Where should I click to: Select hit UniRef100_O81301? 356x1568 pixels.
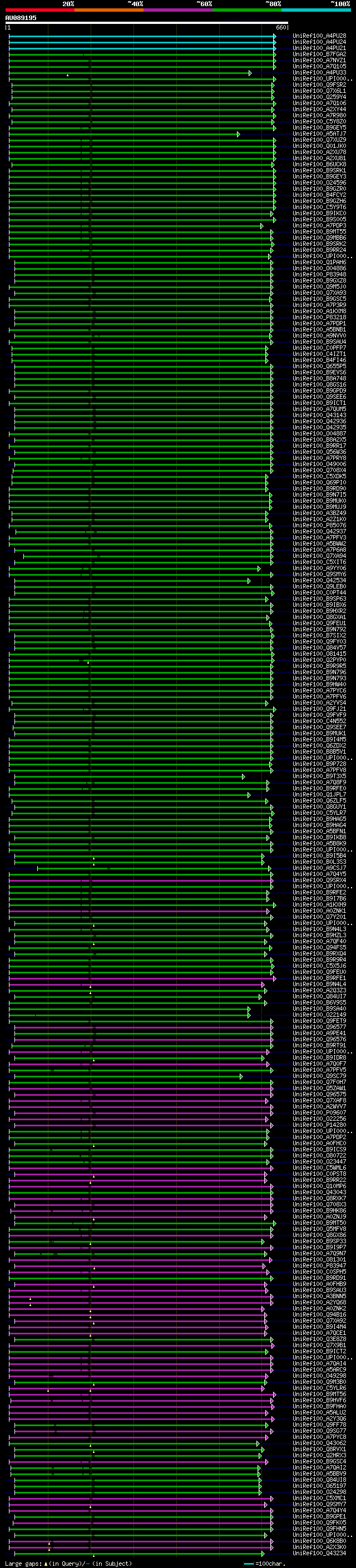[x=319, y=1259]
